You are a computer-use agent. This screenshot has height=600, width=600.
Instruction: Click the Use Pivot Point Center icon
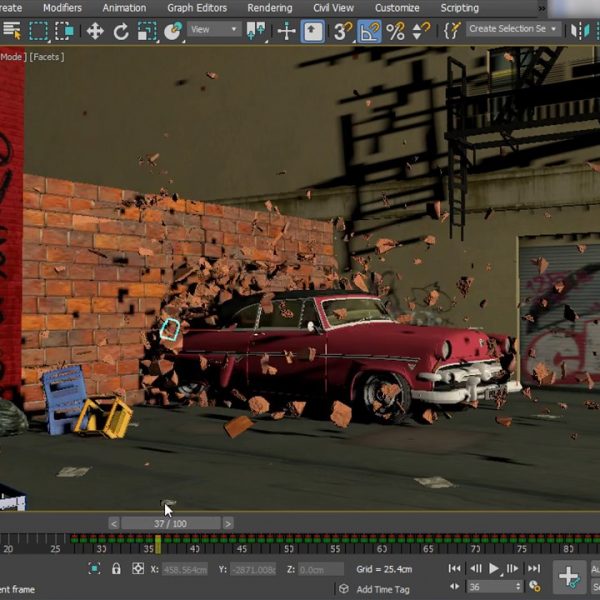[256, 31]
